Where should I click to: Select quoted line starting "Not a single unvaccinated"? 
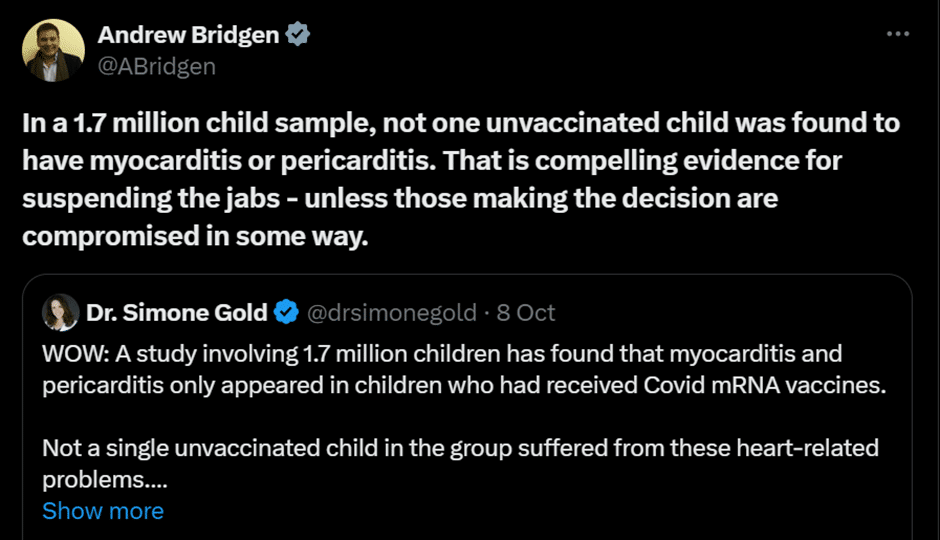(460, 448)
